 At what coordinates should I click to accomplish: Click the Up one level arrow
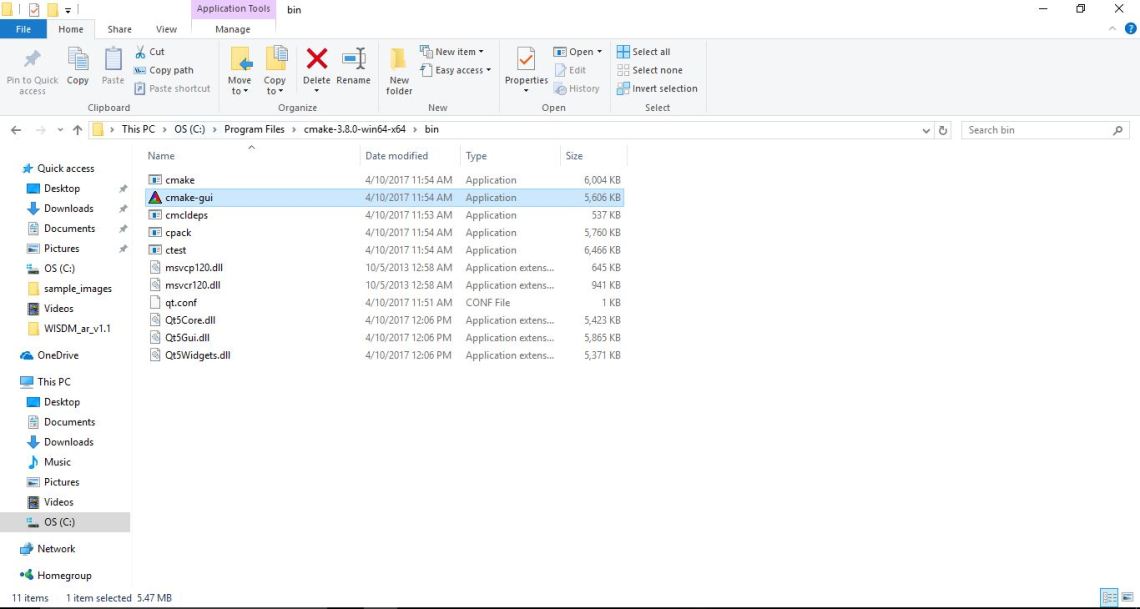tap(78, 130)
